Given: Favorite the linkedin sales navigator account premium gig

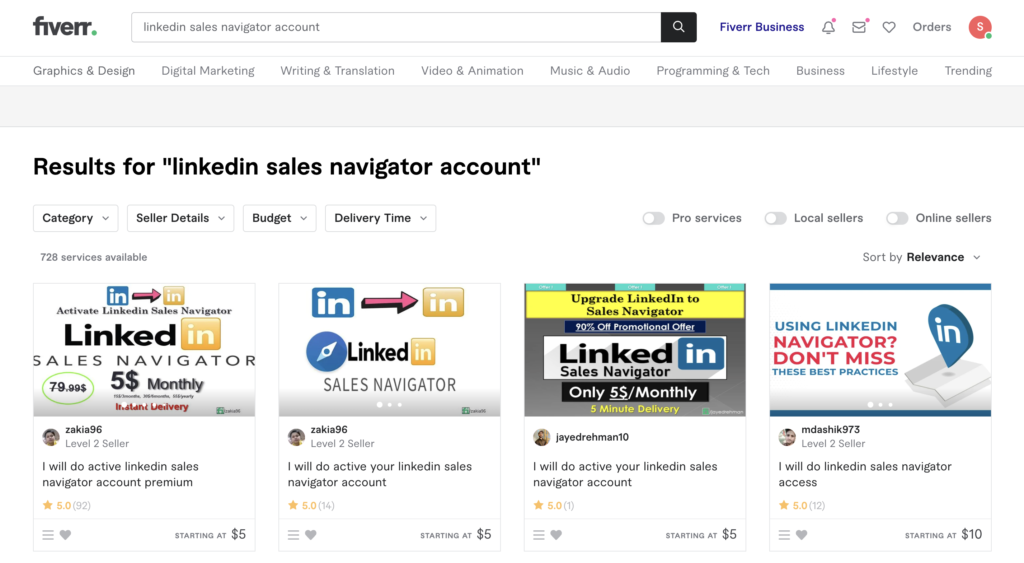Looking at the screenshot, I should (x=65, y=535).
